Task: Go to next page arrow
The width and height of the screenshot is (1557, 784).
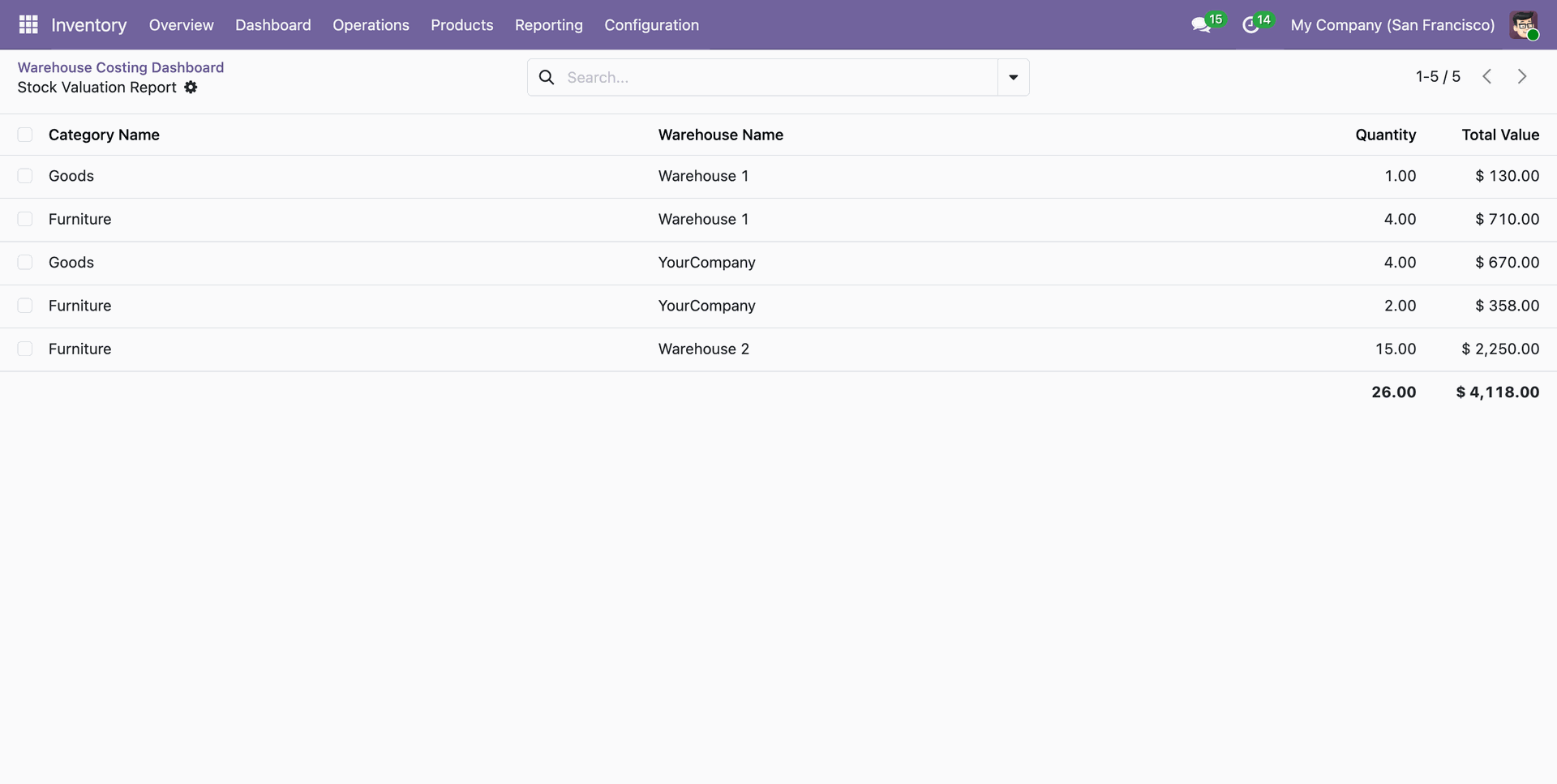Action: 1522,76
